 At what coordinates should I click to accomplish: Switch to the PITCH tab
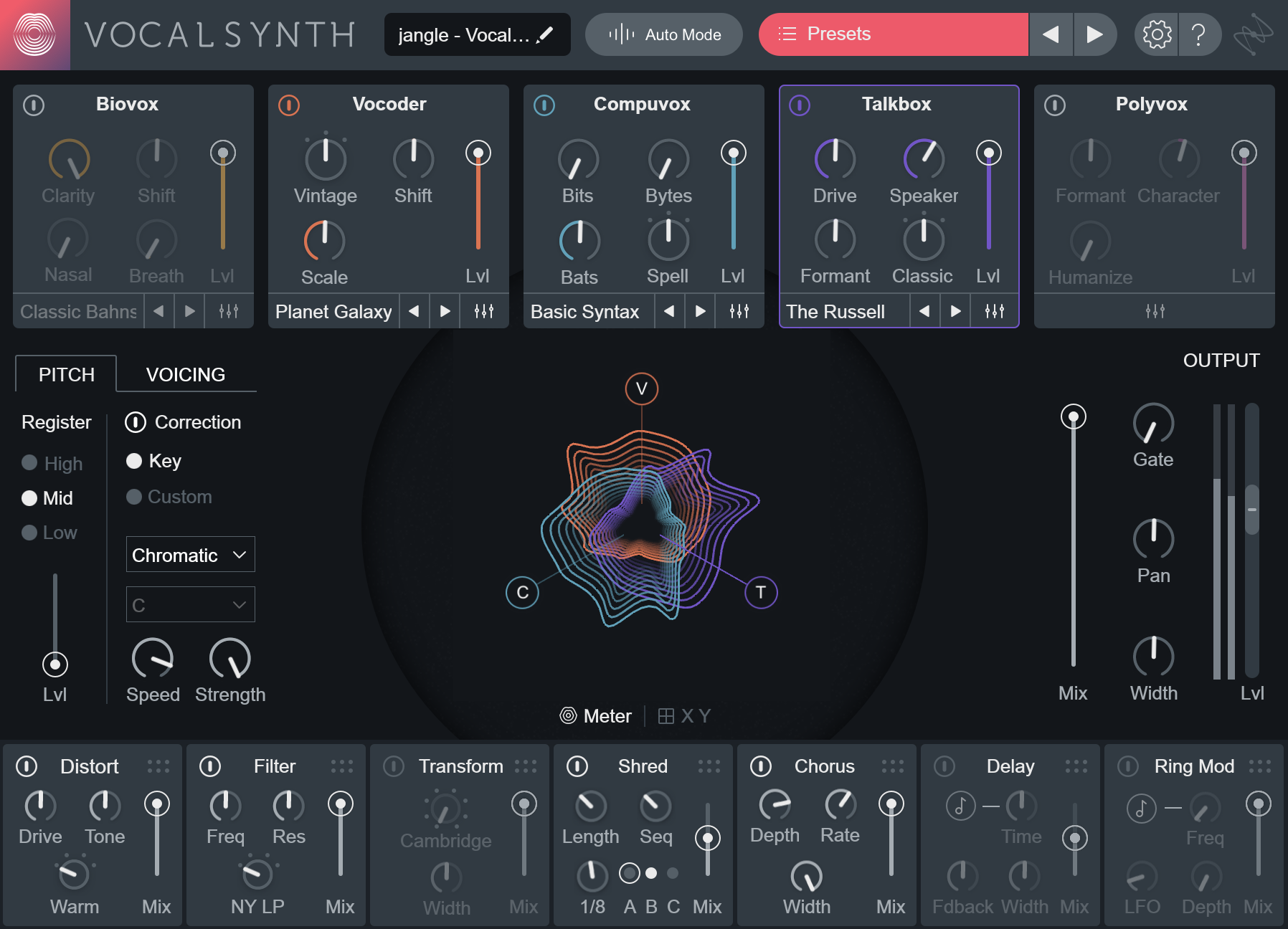pos(66,374)
